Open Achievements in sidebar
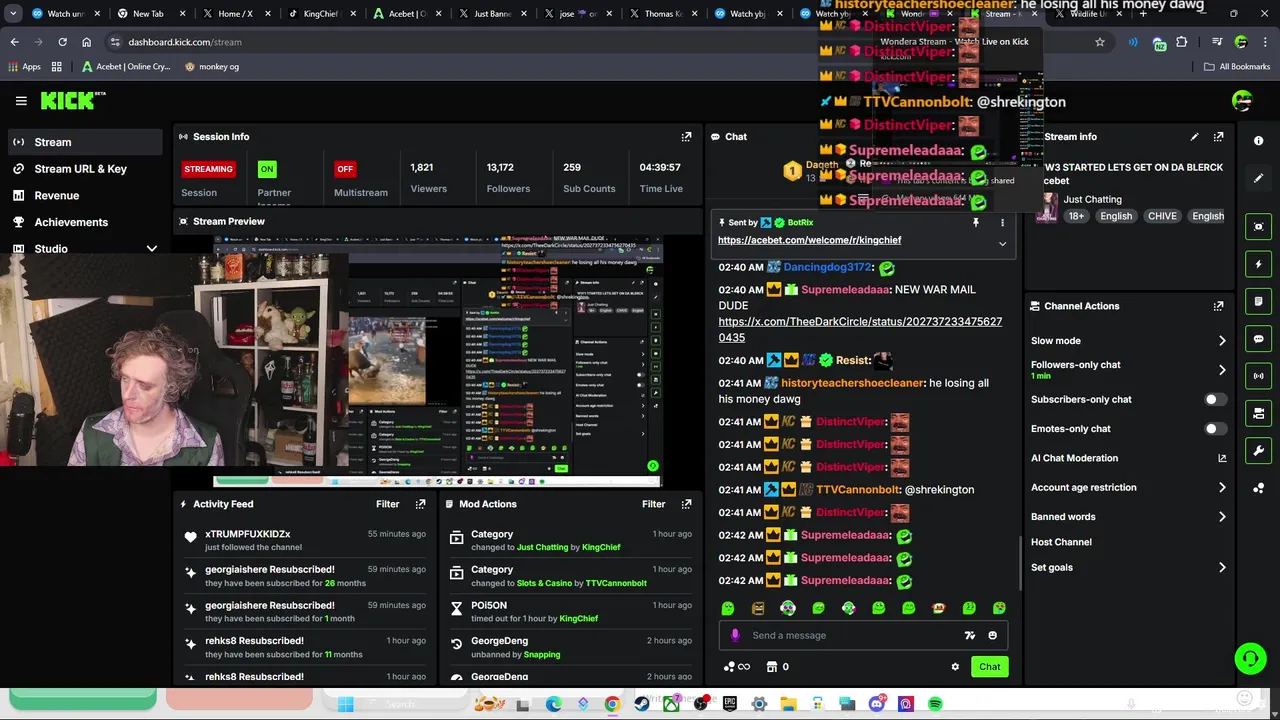This screenshot has width=1280, height=720. [x=84, y=222]
